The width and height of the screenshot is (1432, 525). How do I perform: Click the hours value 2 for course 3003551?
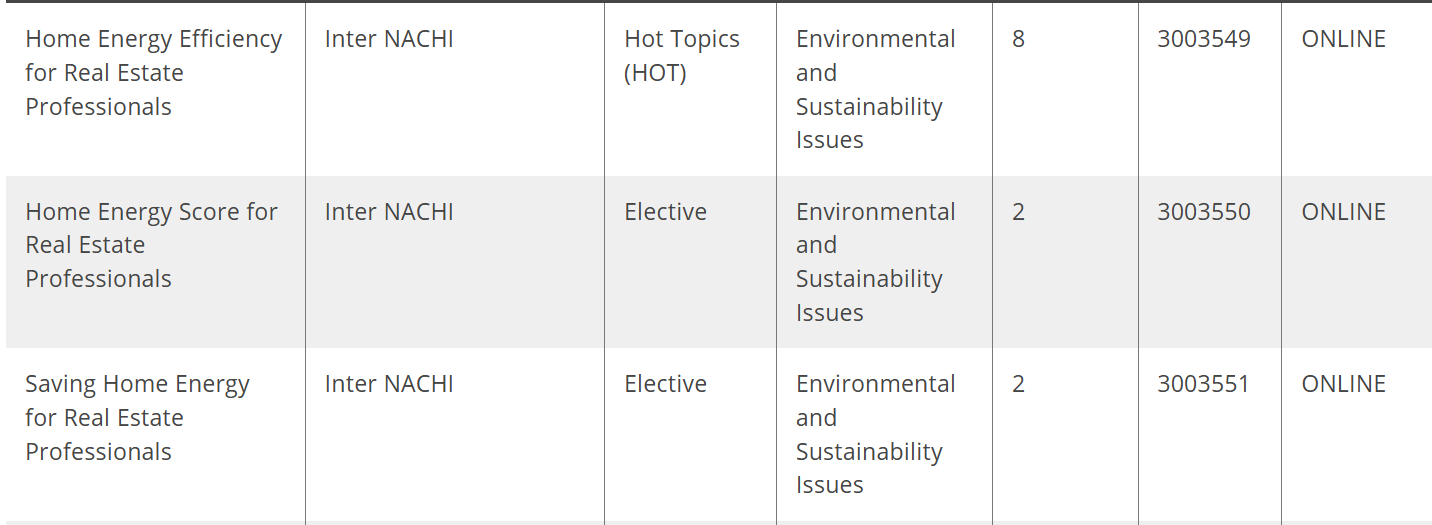(1018, 384)
